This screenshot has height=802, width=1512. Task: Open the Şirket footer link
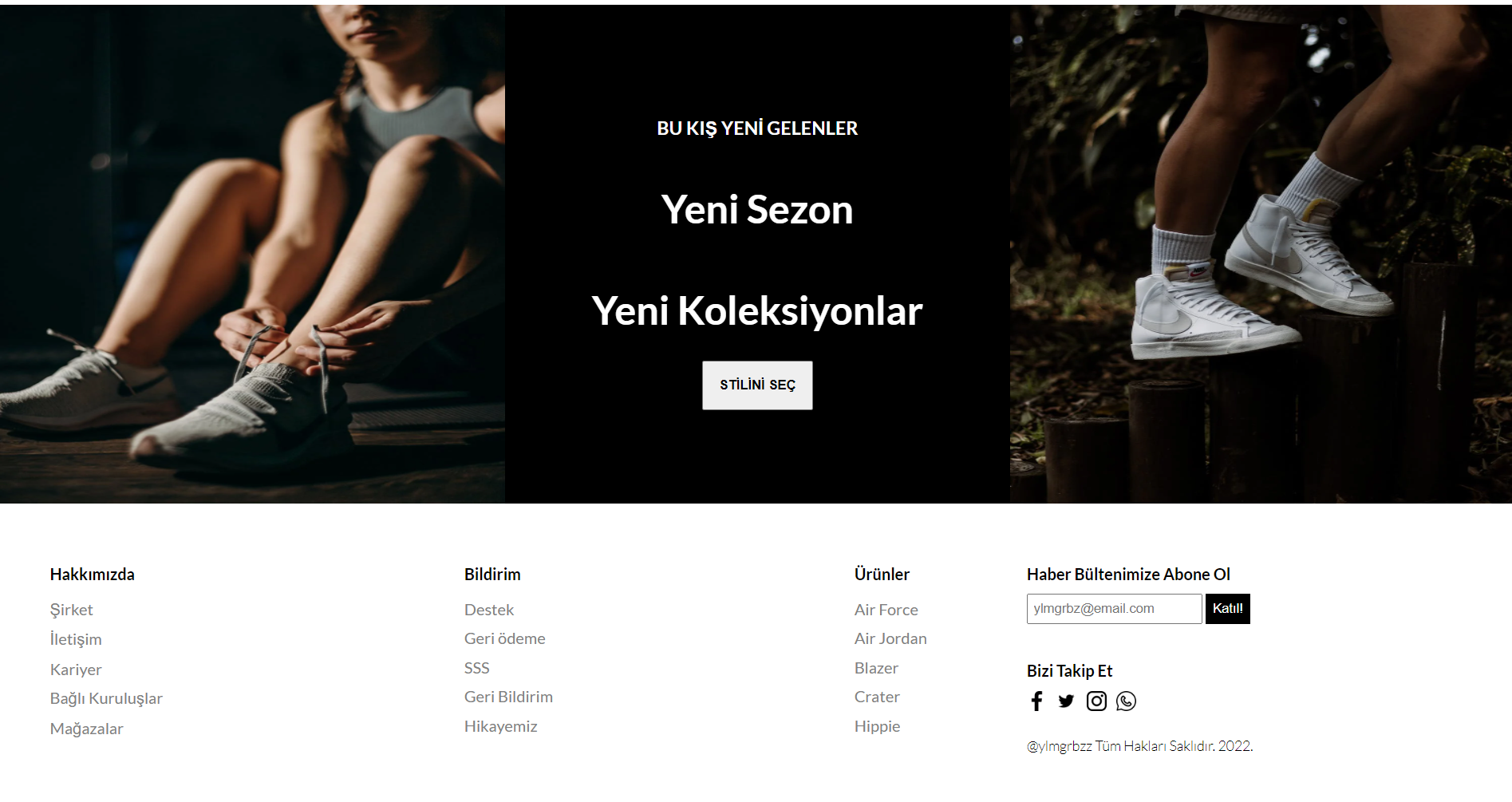point(71,610)
